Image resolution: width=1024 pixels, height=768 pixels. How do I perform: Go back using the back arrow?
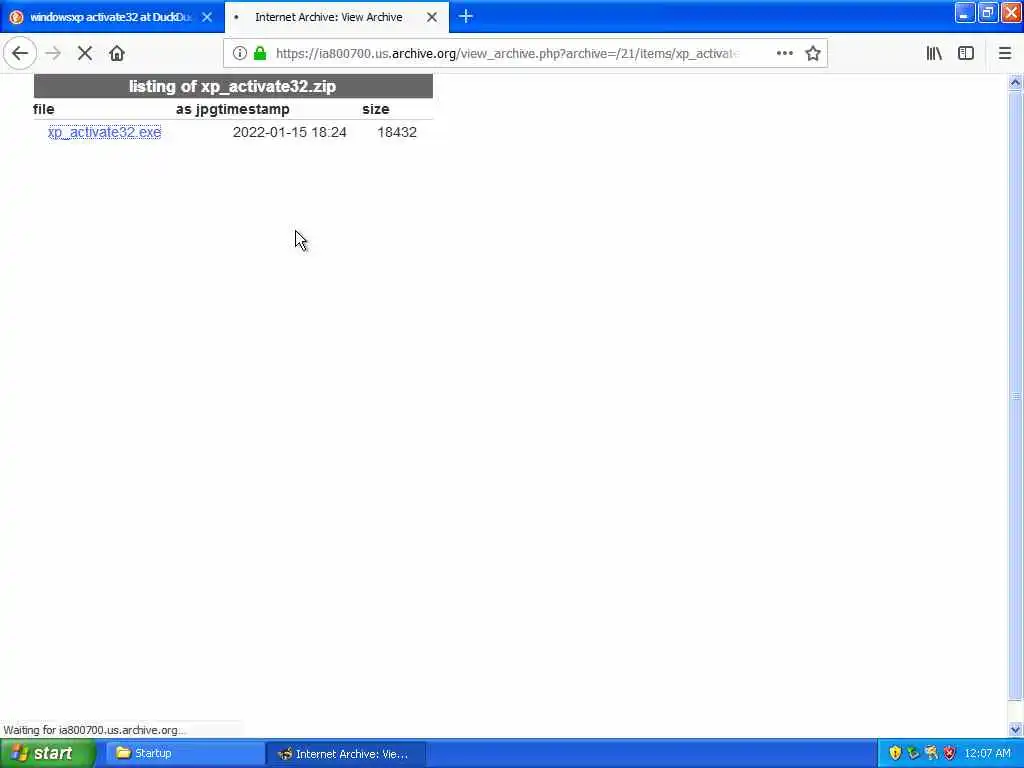tap(20, 53)
